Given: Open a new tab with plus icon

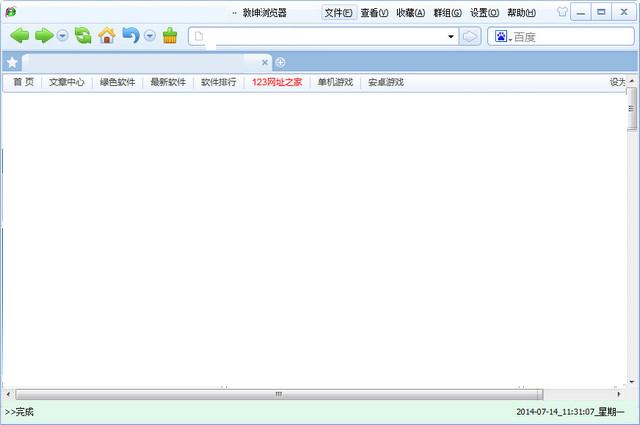Looking at the screenshot, I should click(x=280, y=62).
